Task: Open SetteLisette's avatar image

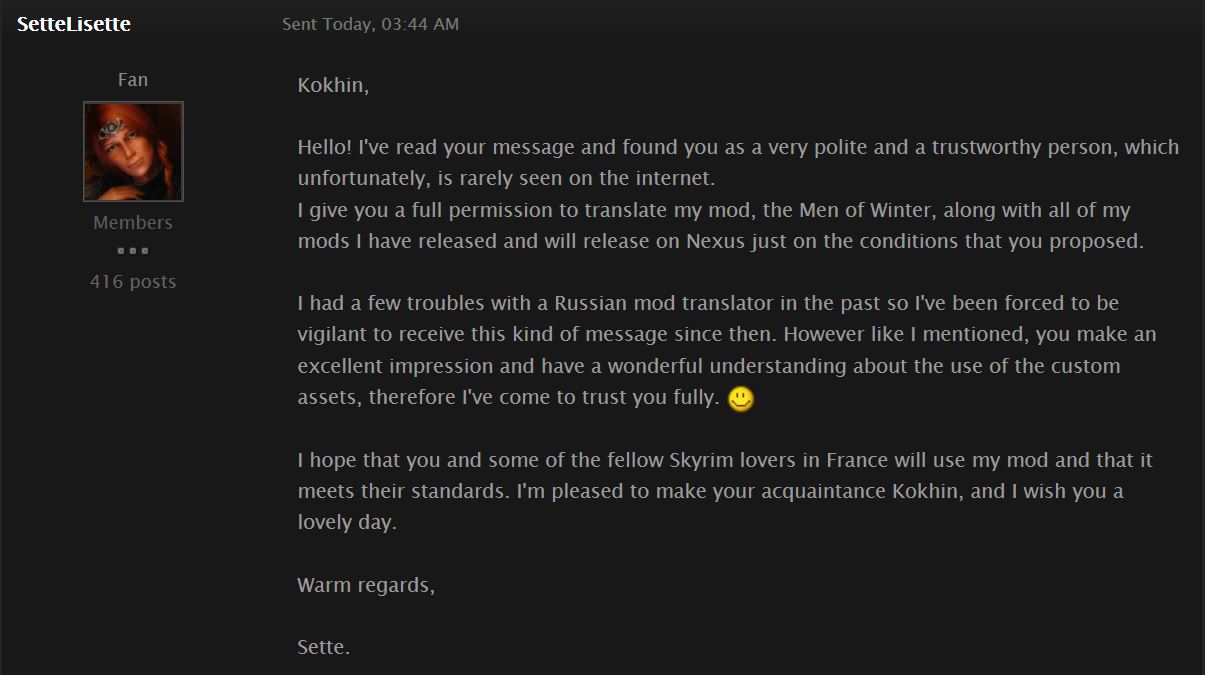Action: (x=133, y=151)
